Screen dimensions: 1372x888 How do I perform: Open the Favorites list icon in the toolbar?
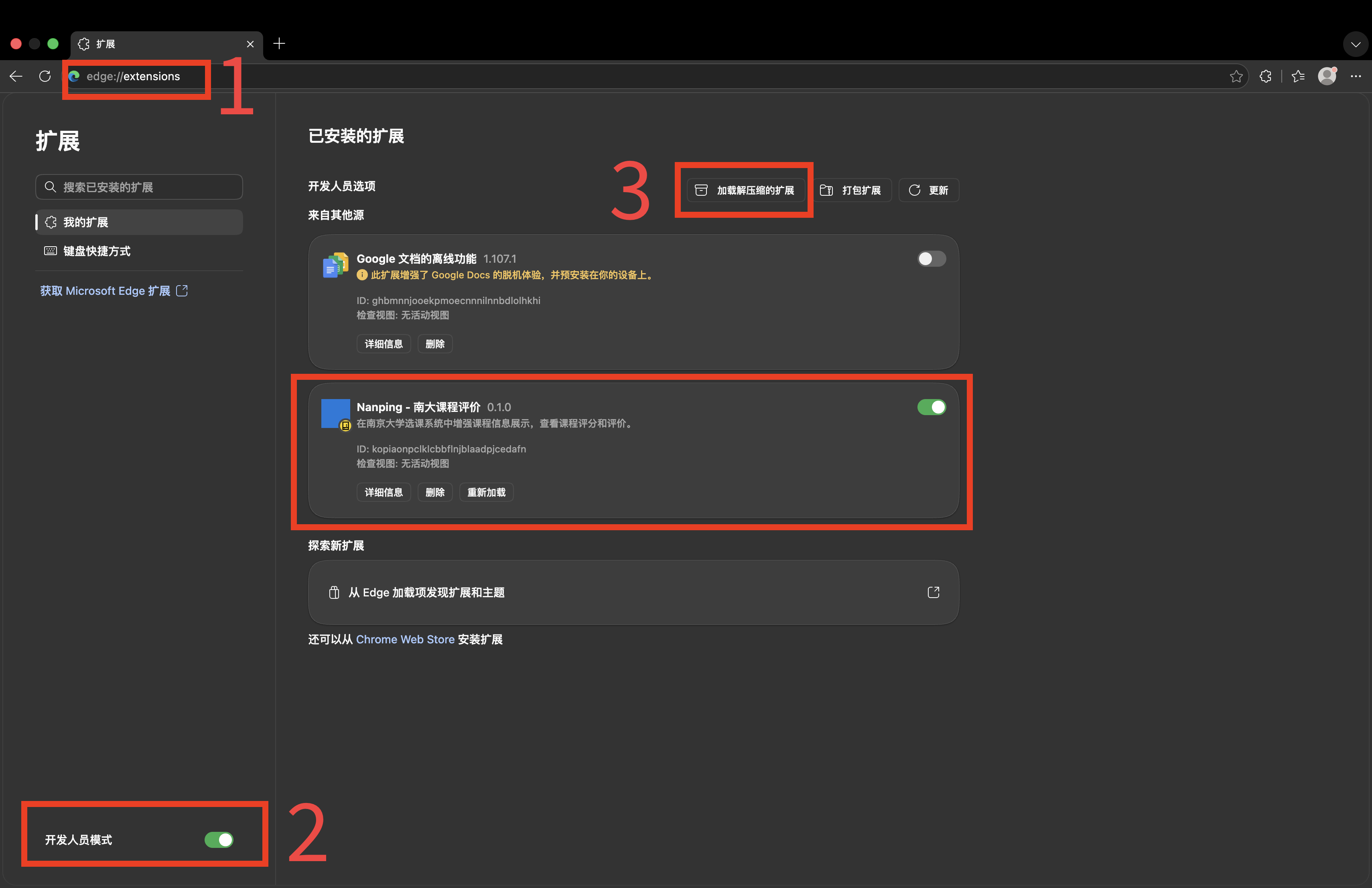pos(1298,76)
